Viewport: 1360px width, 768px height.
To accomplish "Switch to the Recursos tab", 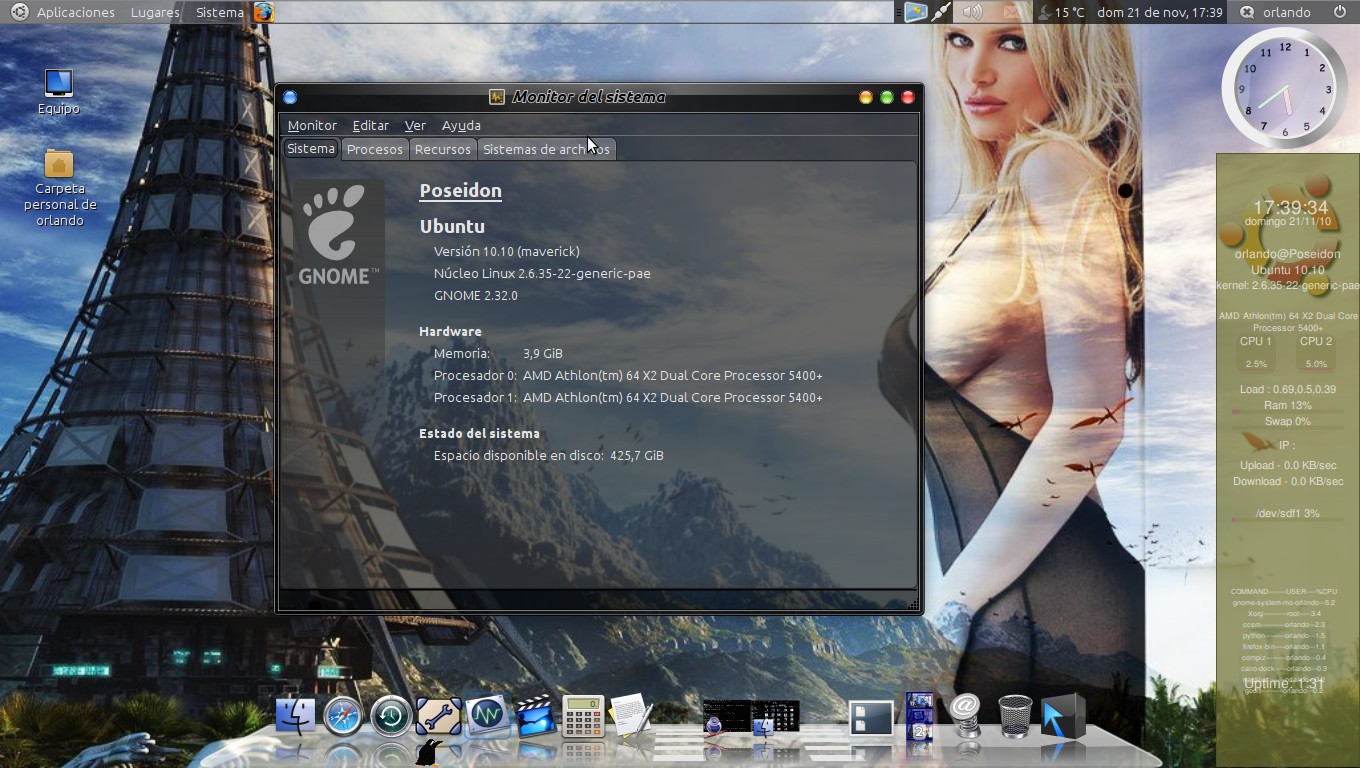I will 442,149.
